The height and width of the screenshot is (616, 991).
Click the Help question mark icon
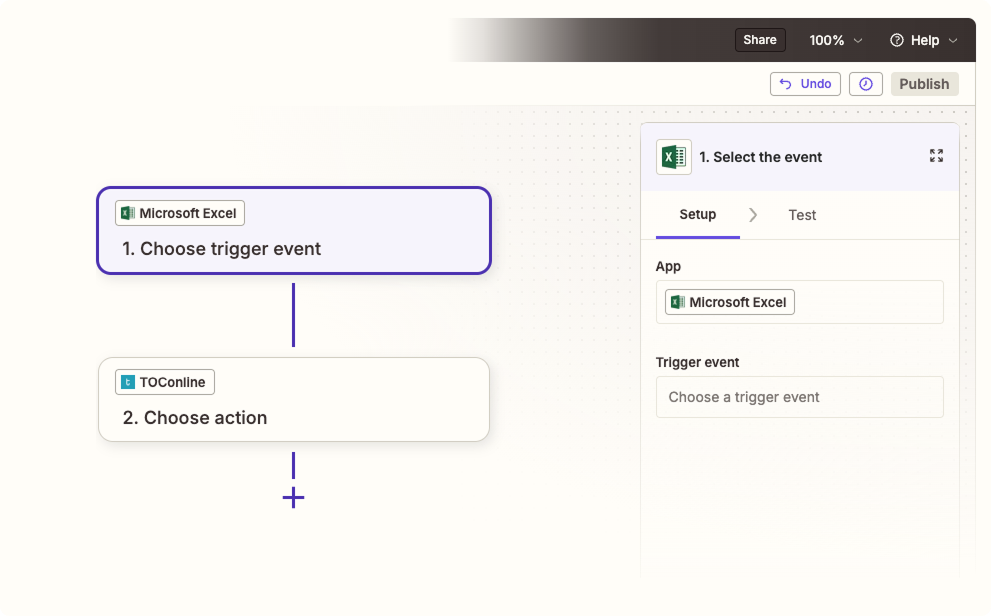[896, 40]
